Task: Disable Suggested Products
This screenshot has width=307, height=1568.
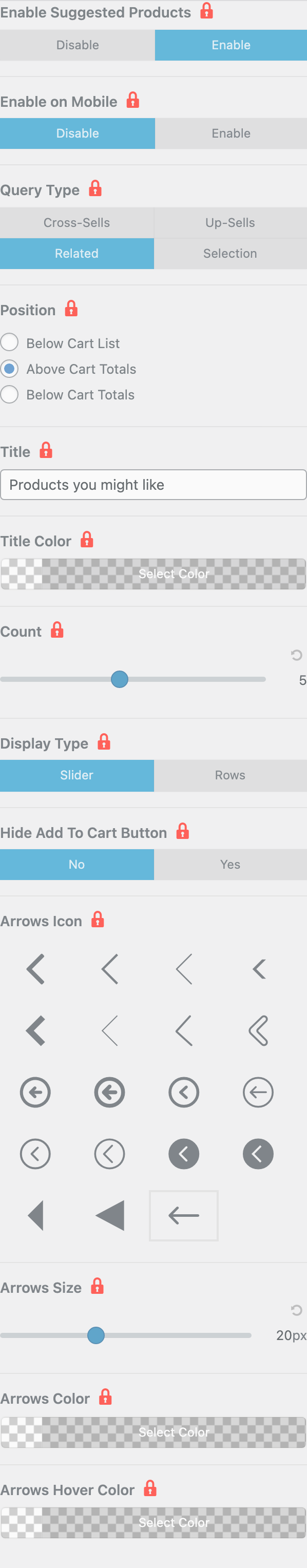Action: [x=78, y=45]
